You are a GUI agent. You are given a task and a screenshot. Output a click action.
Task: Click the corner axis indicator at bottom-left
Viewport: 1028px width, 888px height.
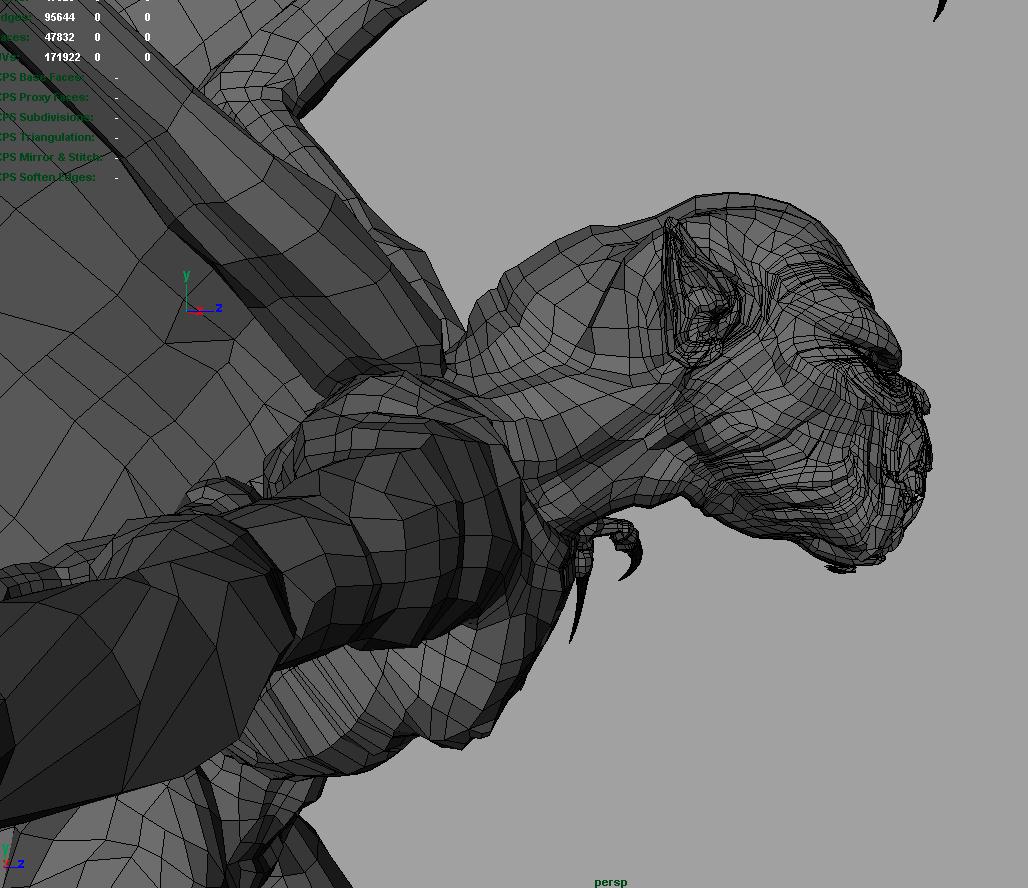(12, 859)
